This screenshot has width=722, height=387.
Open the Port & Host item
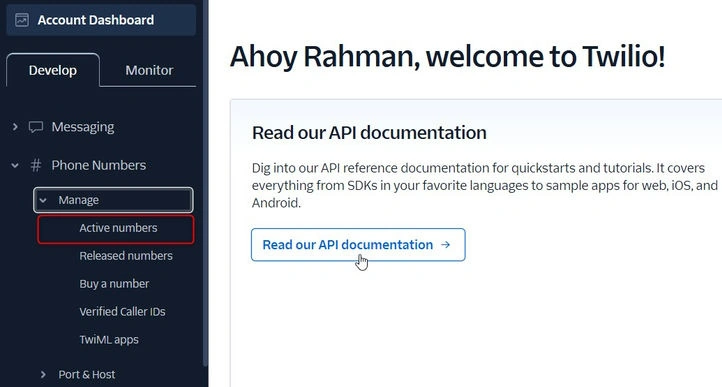point(87,374)
